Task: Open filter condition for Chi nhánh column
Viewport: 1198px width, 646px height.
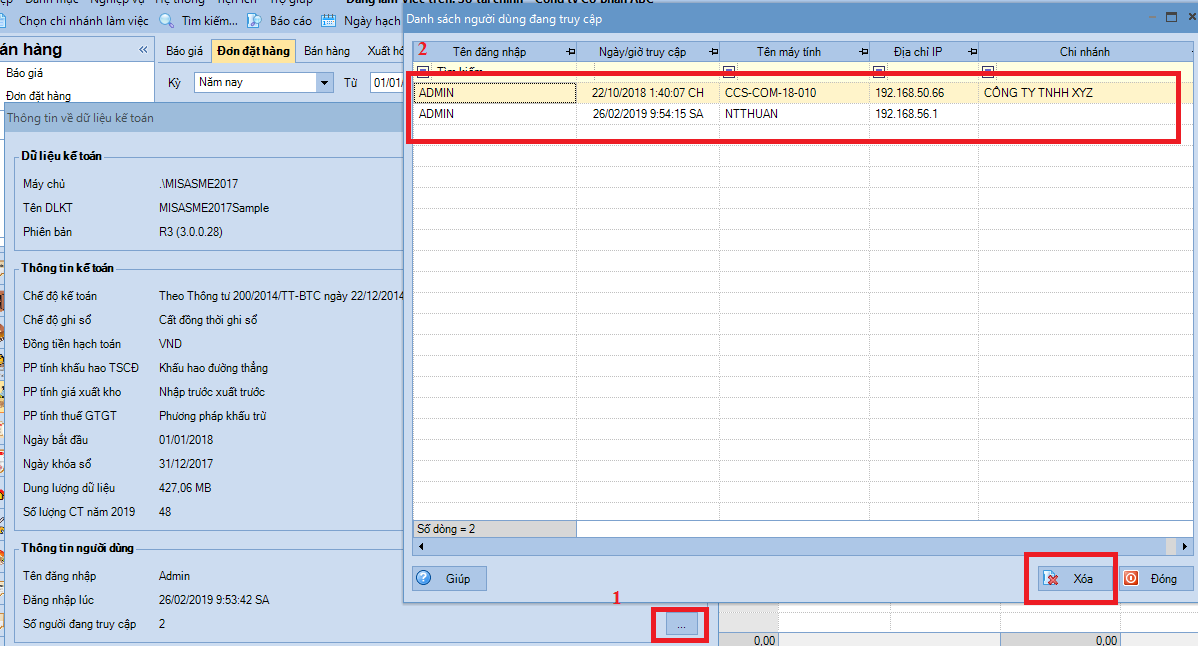Action: pyautogui.click(x=988, y=71)
